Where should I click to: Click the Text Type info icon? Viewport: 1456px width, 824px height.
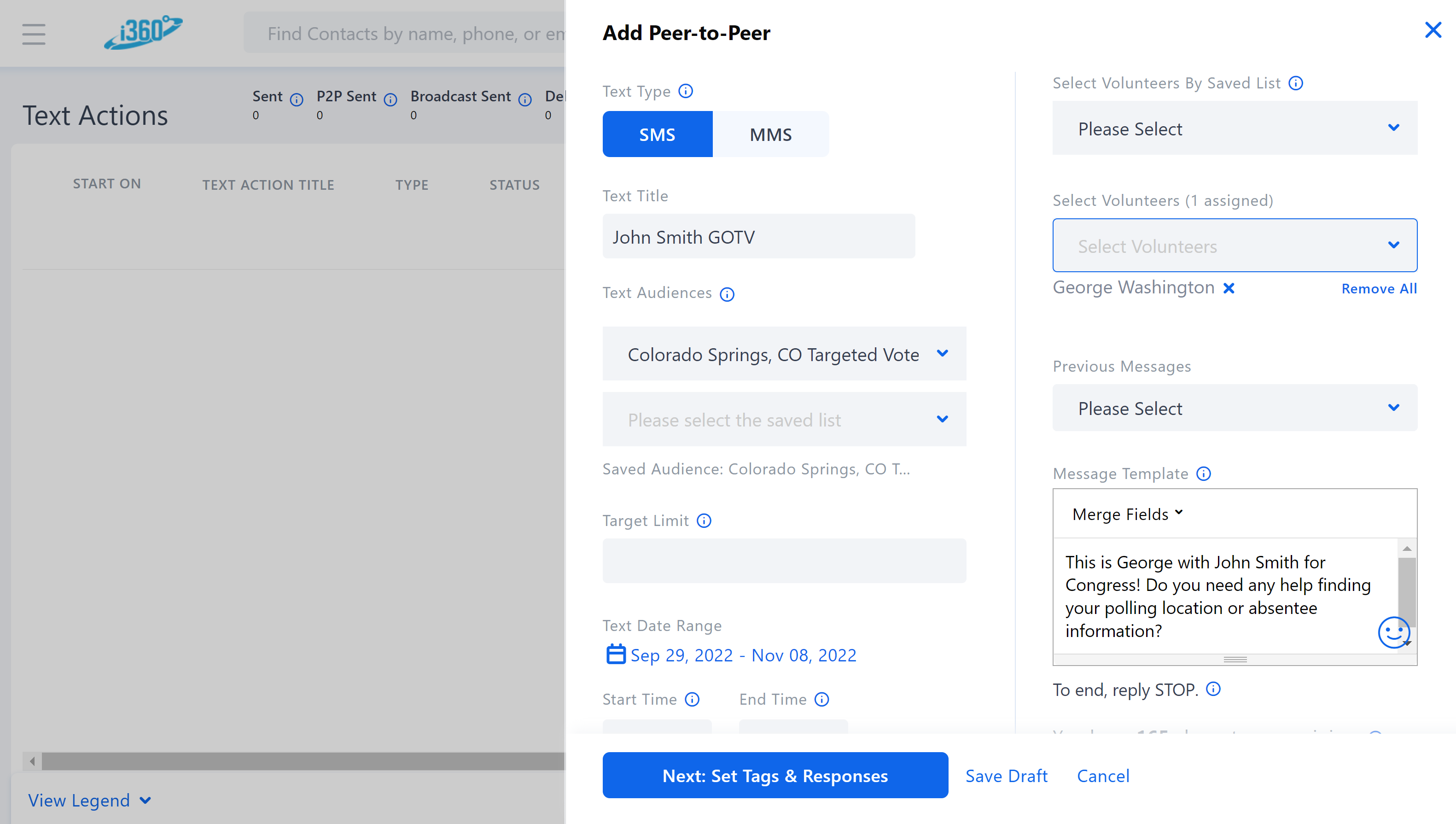click(686, 91)
